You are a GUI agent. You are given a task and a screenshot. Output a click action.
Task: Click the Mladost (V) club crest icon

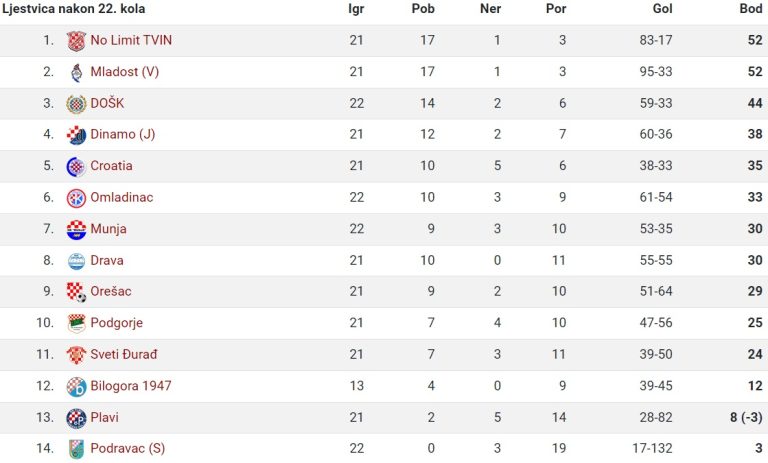tap(76, 73)
